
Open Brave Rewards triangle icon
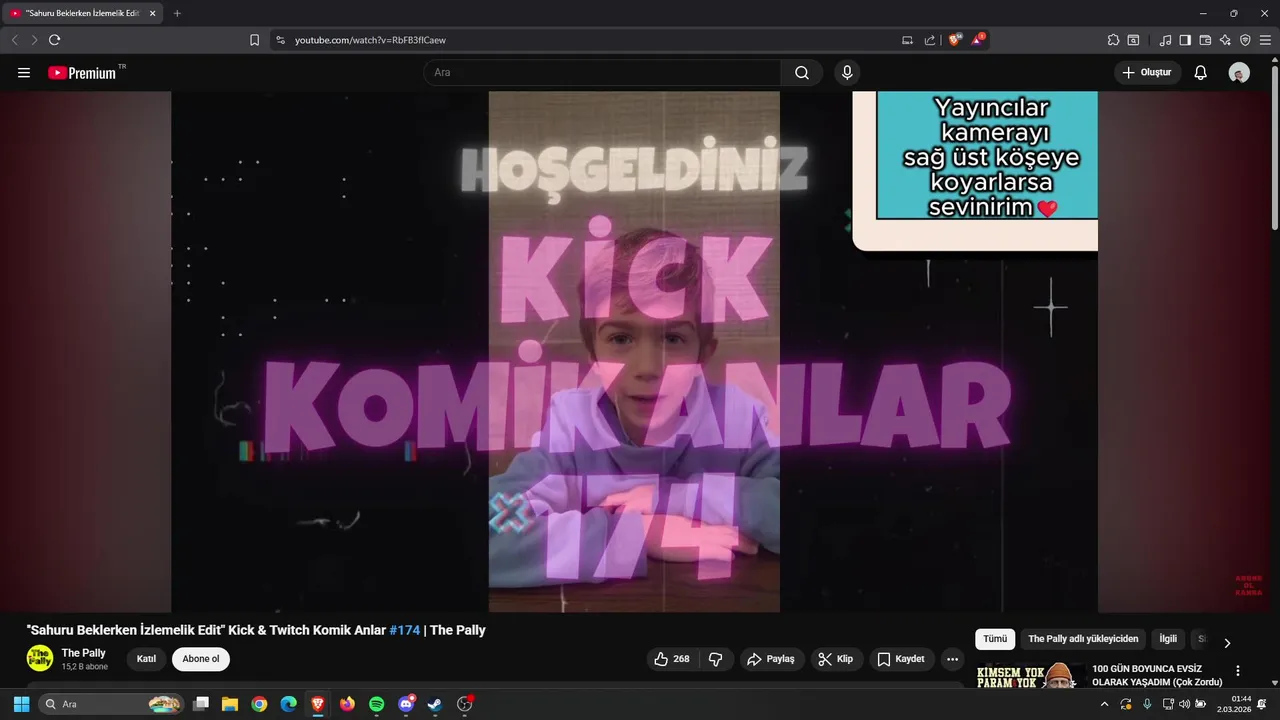click(x=978, y=40)
